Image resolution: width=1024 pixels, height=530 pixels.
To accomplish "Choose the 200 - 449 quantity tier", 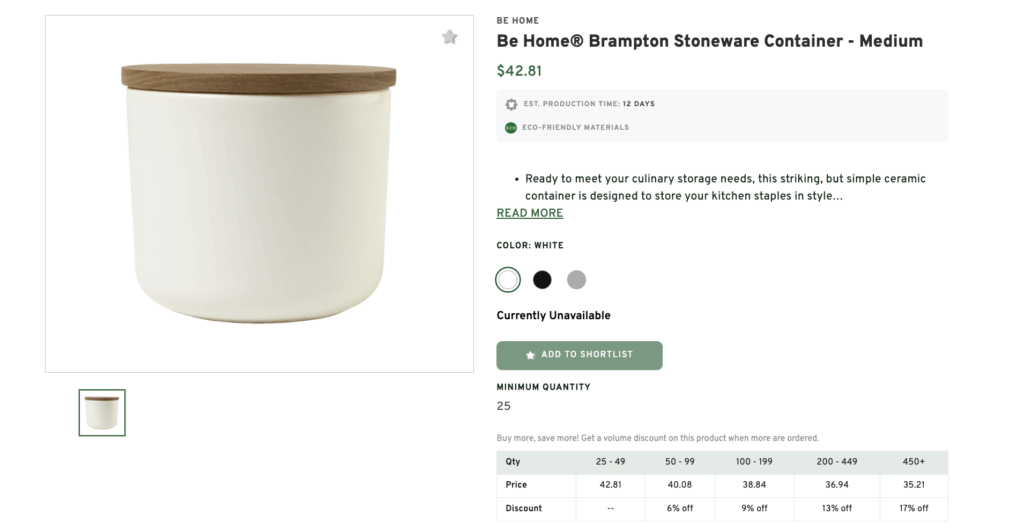I will coord(837,462).
